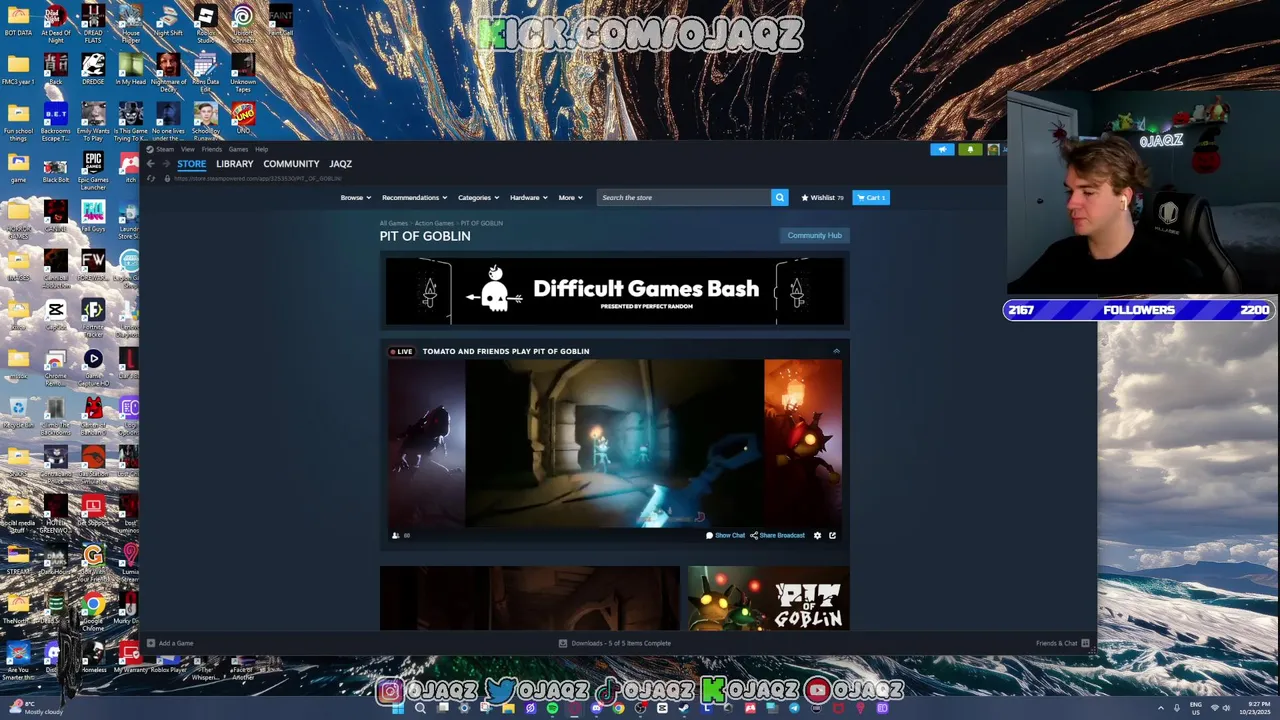Go back with Steam's back arrow

151,164
